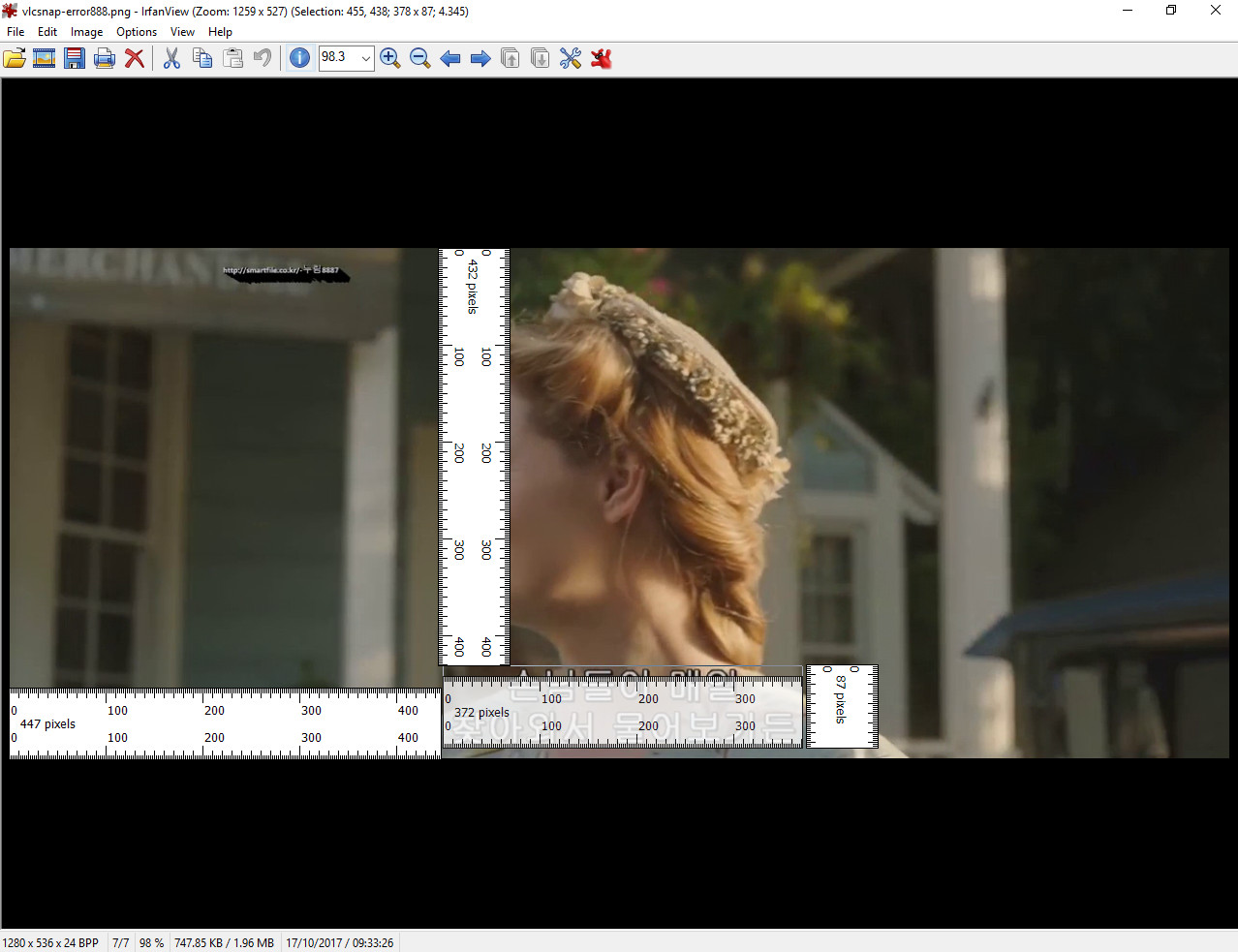Click the Zoom Out magnifier icon
This screenshot has width=1238, height=952.
(420, 58)
